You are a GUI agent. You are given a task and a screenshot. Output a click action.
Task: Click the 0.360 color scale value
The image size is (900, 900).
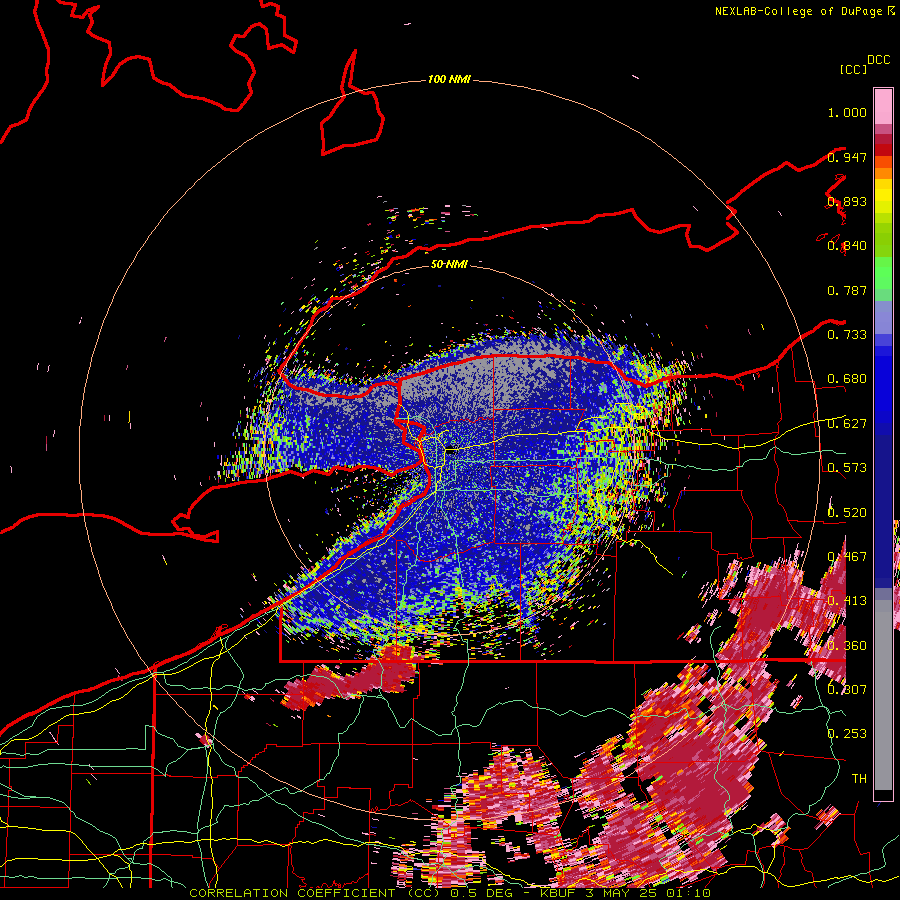[x=847, y=646]
